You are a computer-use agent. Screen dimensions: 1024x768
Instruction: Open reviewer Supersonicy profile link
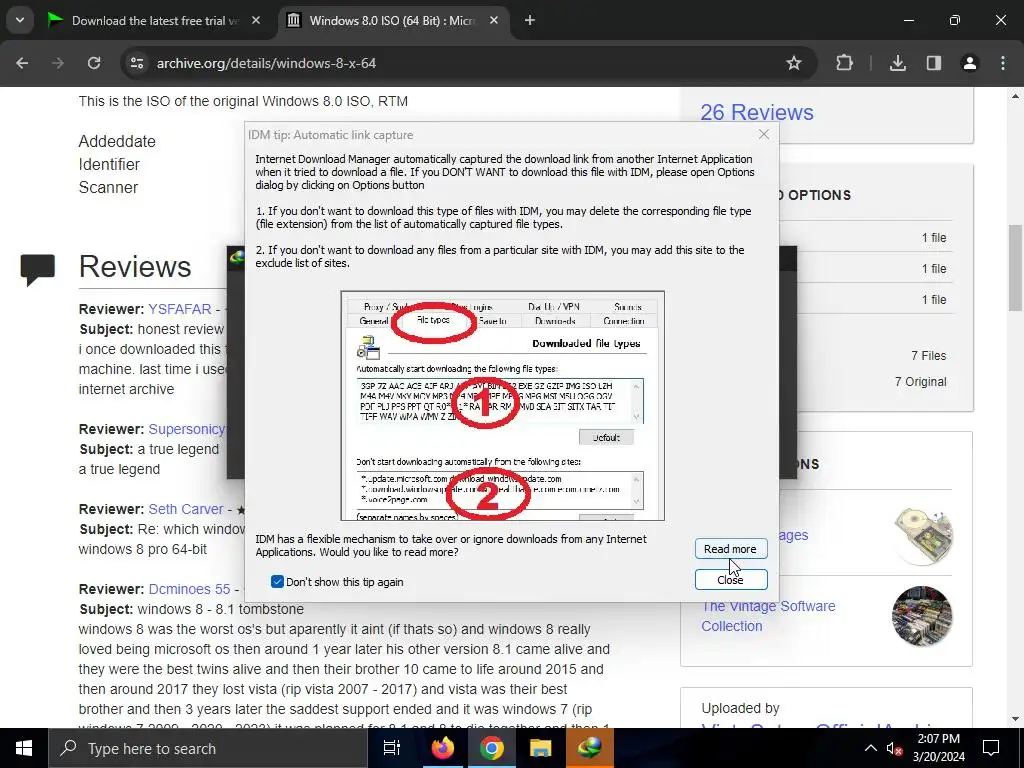(x=187, y=429)
